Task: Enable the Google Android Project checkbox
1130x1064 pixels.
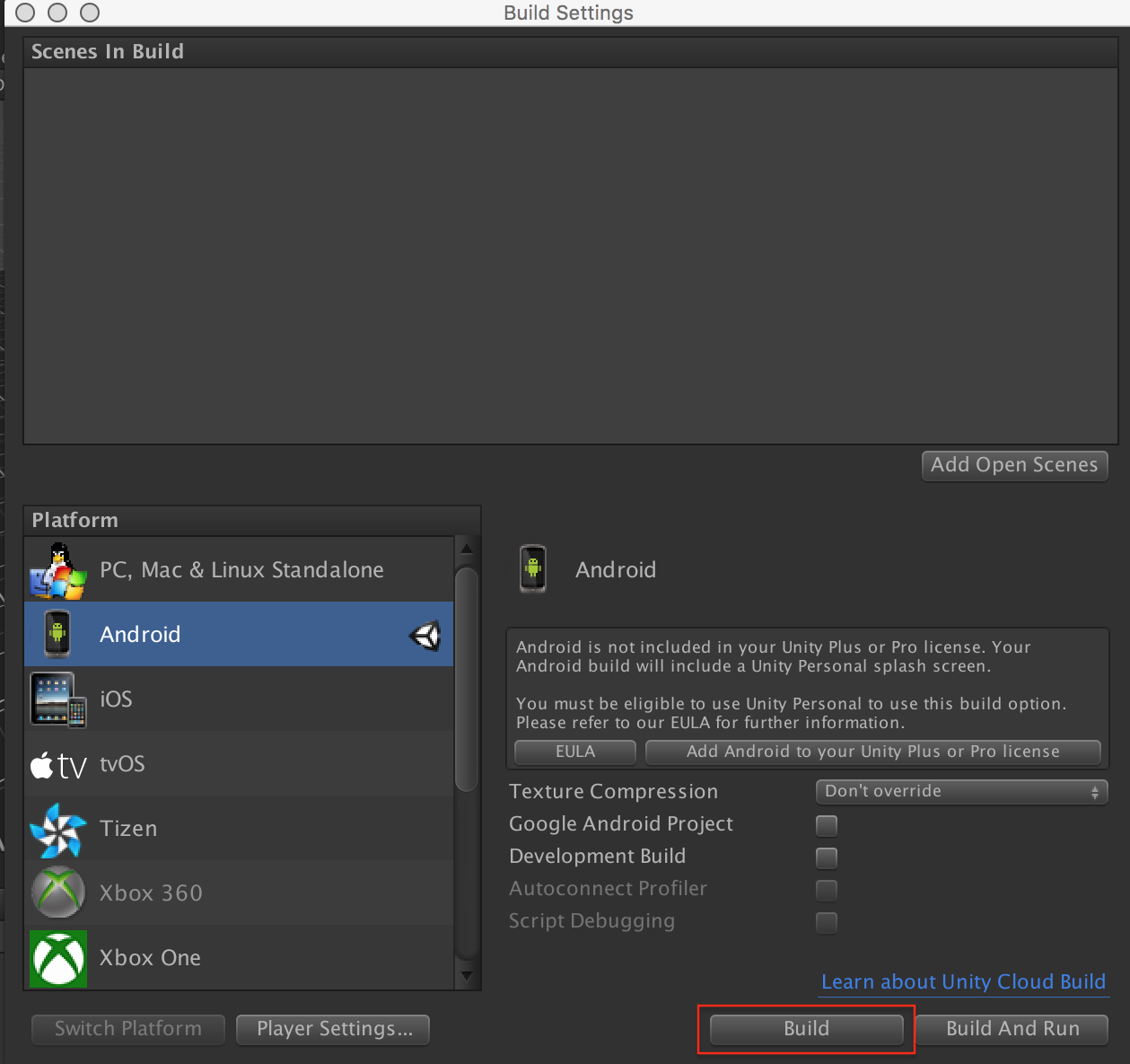Action: click(827, 825)
